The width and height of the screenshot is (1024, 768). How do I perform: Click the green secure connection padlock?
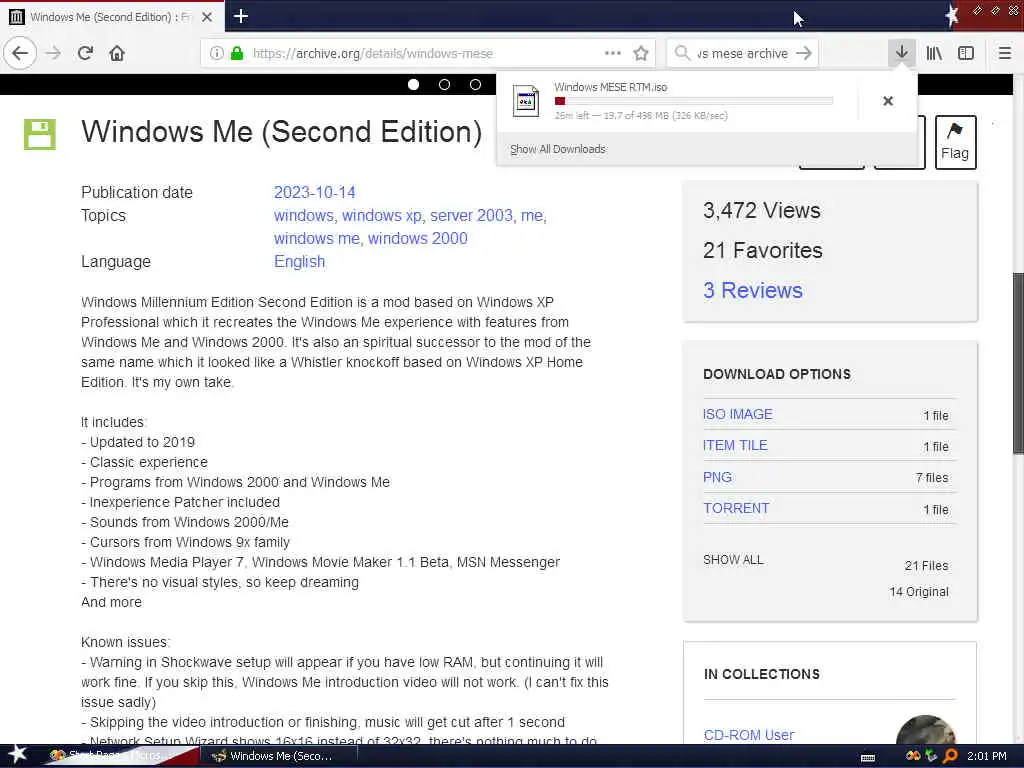click(x=237, y=53)
